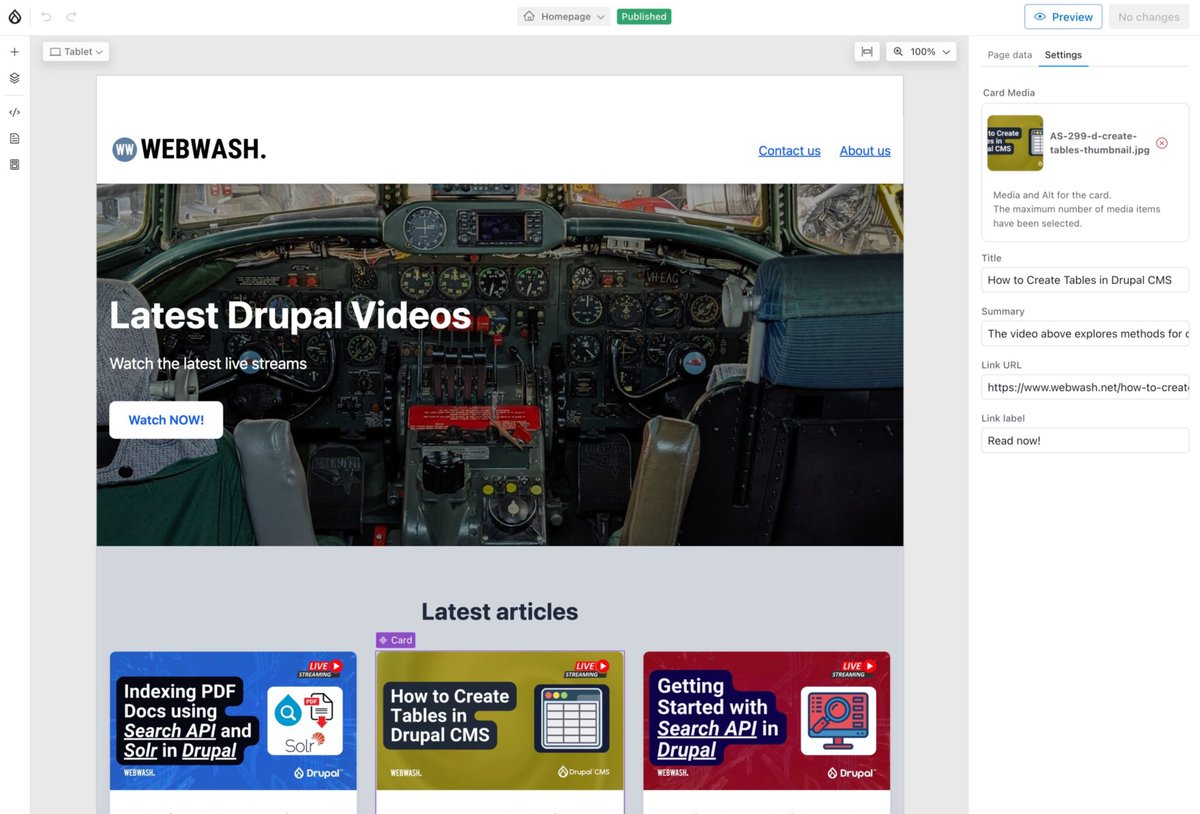Screen dimensions: 1200x814
Task: Switch to the Page data tab
Action: point(1009,55)
